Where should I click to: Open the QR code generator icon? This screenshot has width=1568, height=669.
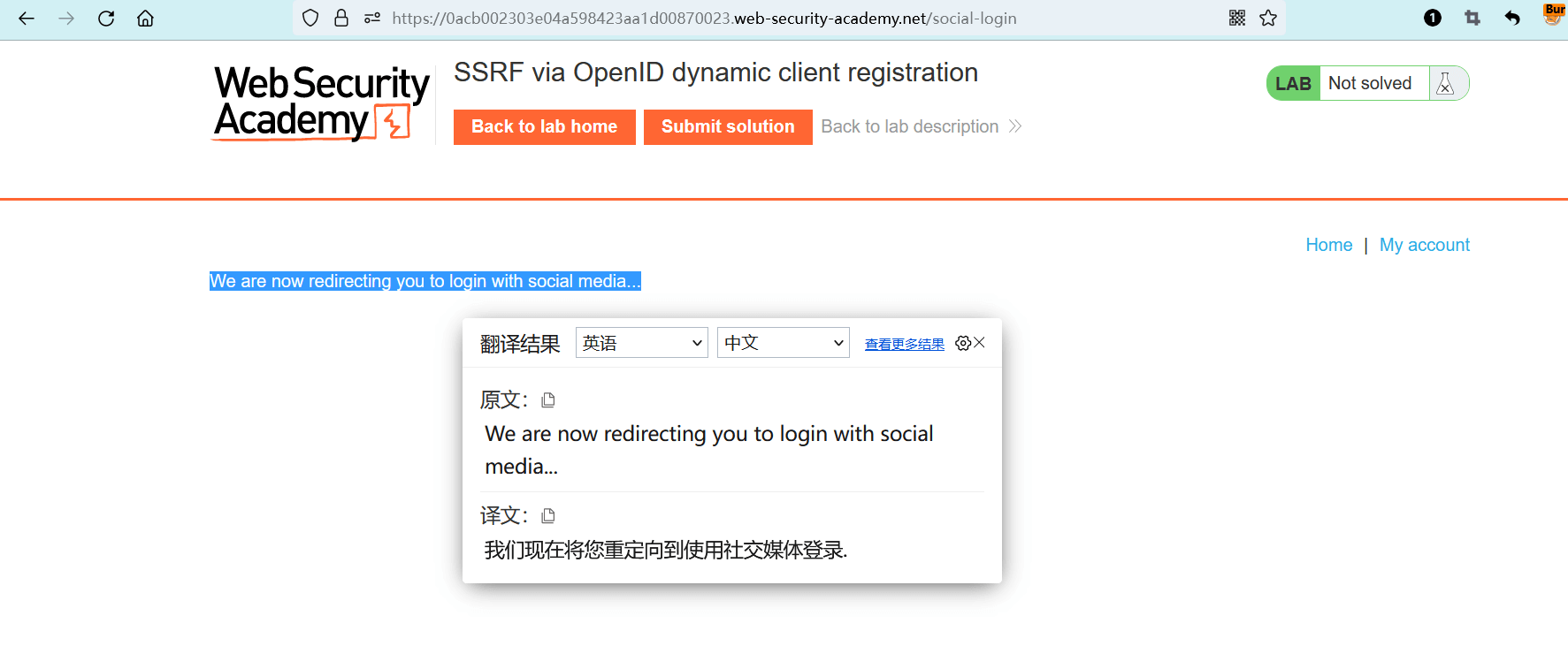1237,18
